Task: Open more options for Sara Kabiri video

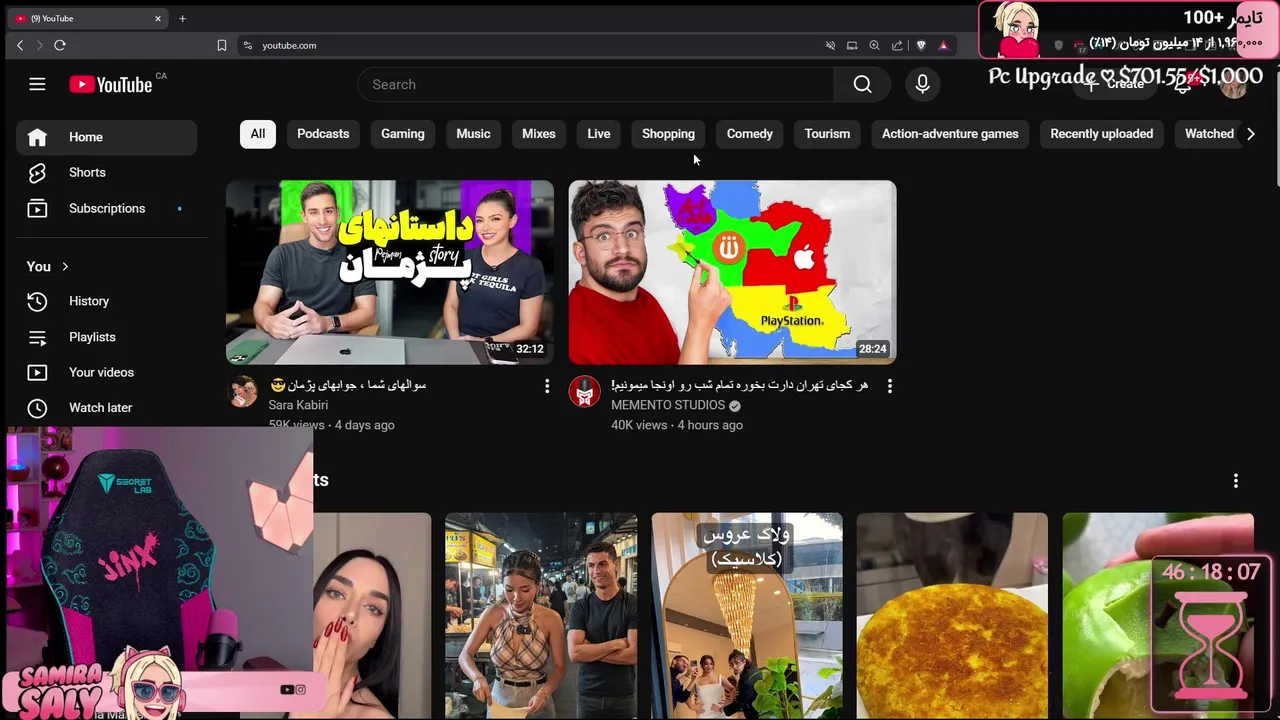Action: click(x=546, y=386)
